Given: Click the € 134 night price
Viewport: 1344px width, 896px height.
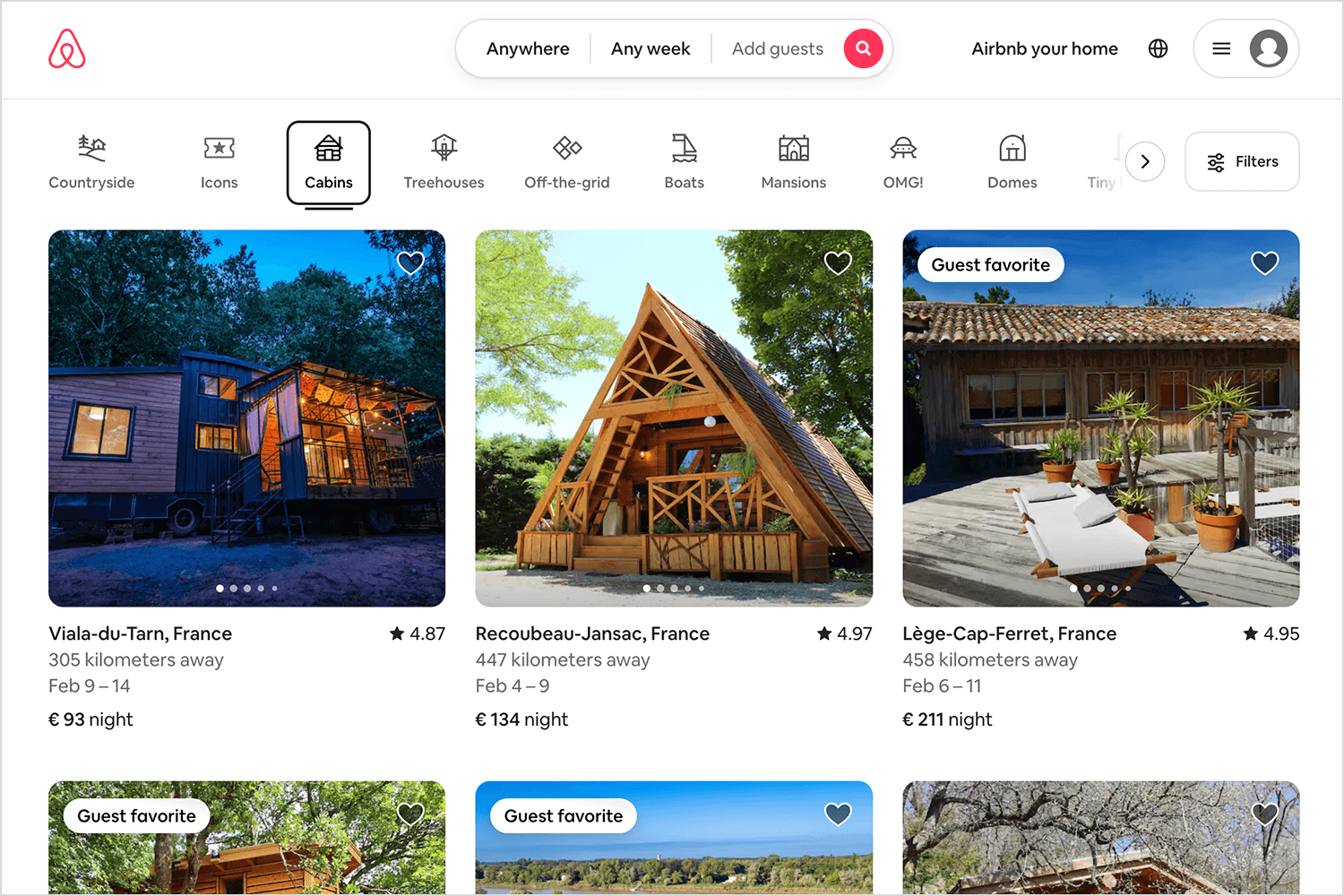Looking at the screenshot, I should (522, 719).
